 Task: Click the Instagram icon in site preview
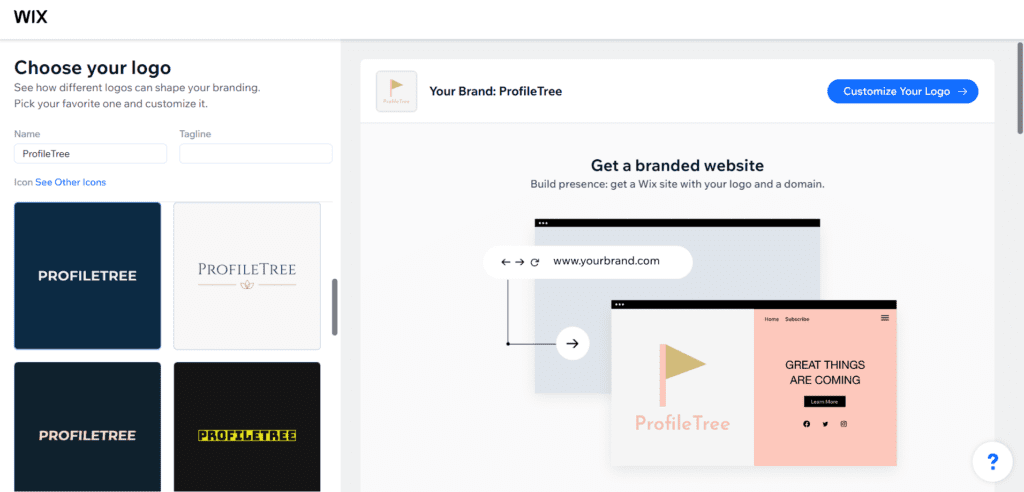tap(844, 424)
